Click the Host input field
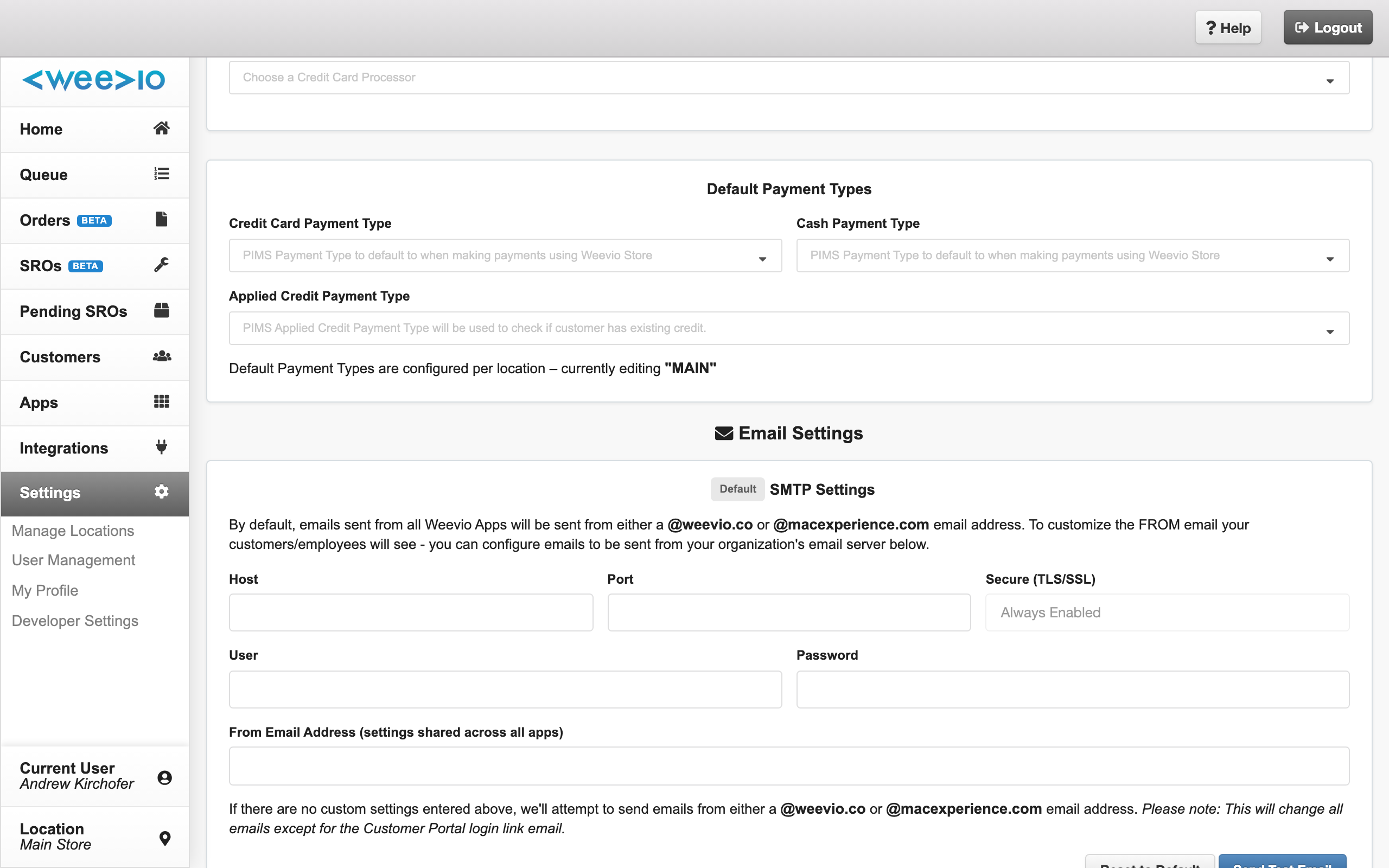This screenshot has width=1389, height=868. click(410, 612)
